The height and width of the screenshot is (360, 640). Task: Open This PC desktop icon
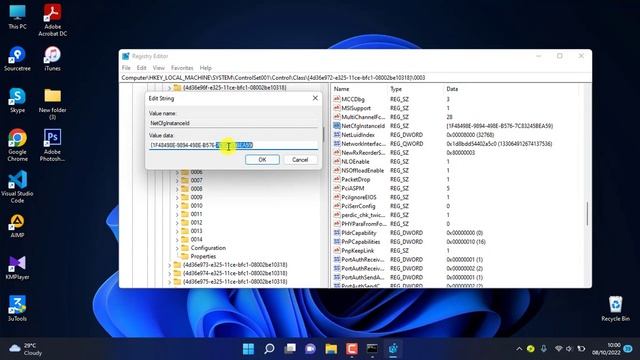click(x=17, y=17)
